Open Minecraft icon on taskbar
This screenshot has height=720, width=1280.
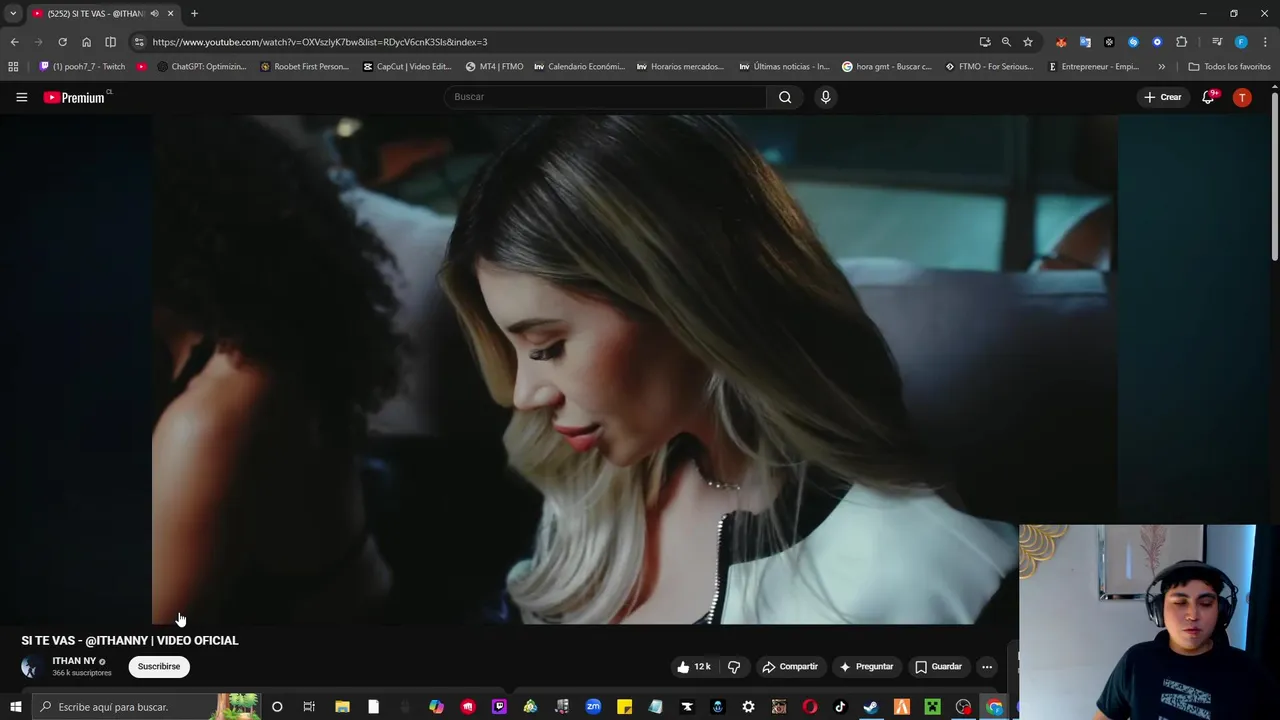(933, 707)
